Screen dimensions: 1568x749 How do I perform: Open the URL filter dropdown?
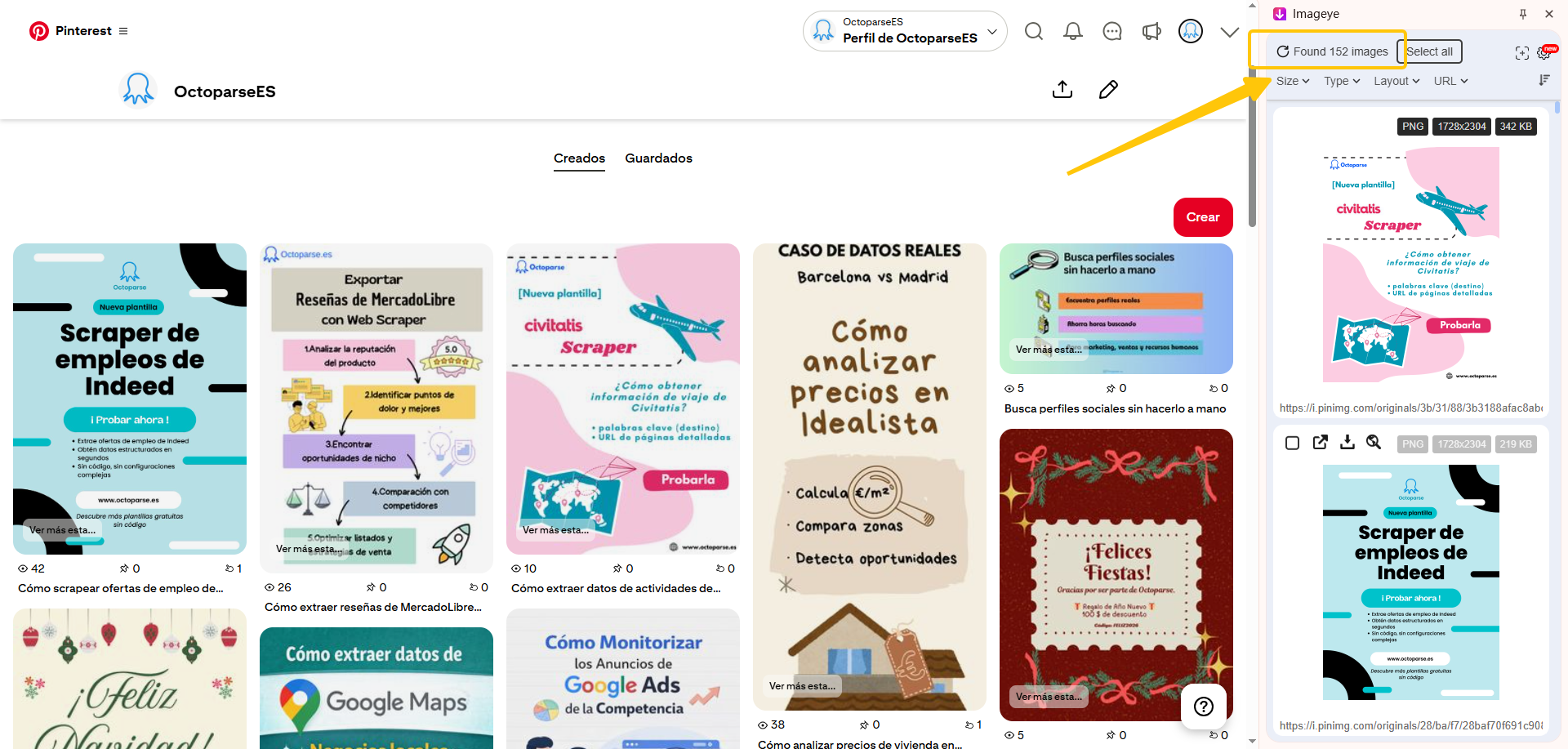[1450, 81]
